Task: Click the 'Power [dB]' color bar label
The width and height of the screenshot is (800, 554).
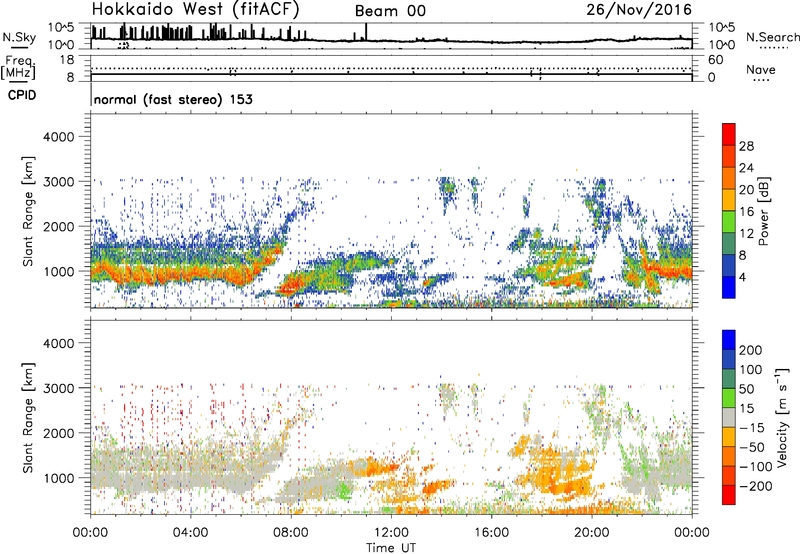Action: coord(763,211)
